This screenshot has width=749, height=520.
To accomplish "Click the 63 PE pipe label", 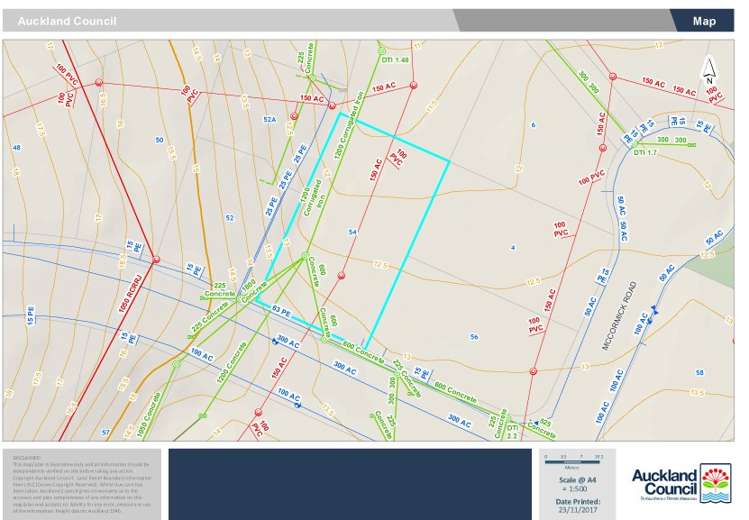I will [281, 310].
